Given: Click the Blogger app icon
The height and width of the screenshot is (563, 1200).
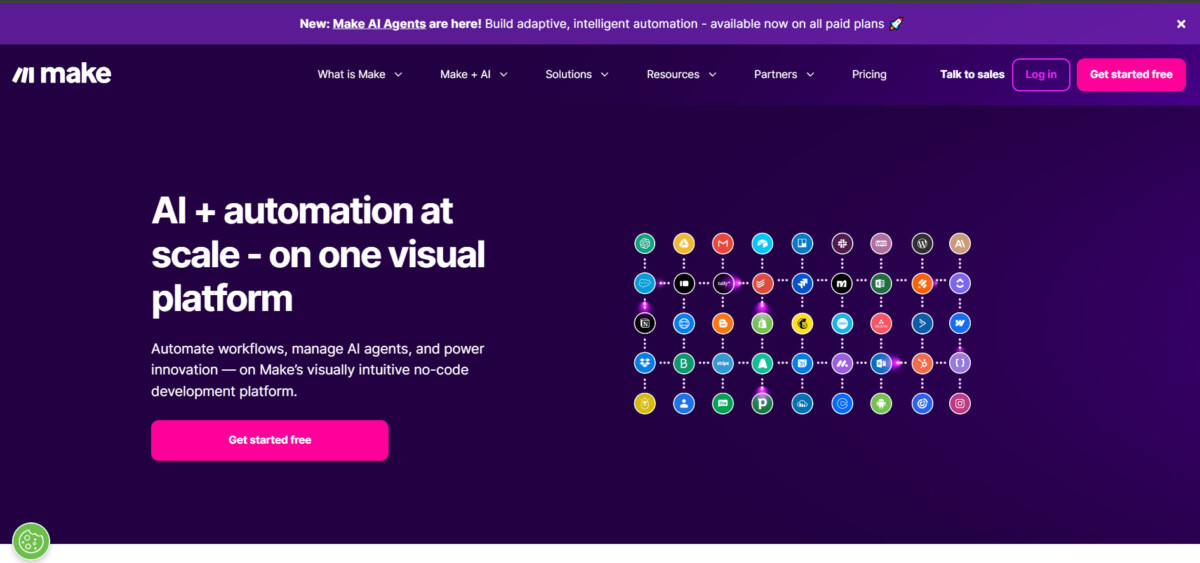Looking at the screenshot, I should [723, 323].
